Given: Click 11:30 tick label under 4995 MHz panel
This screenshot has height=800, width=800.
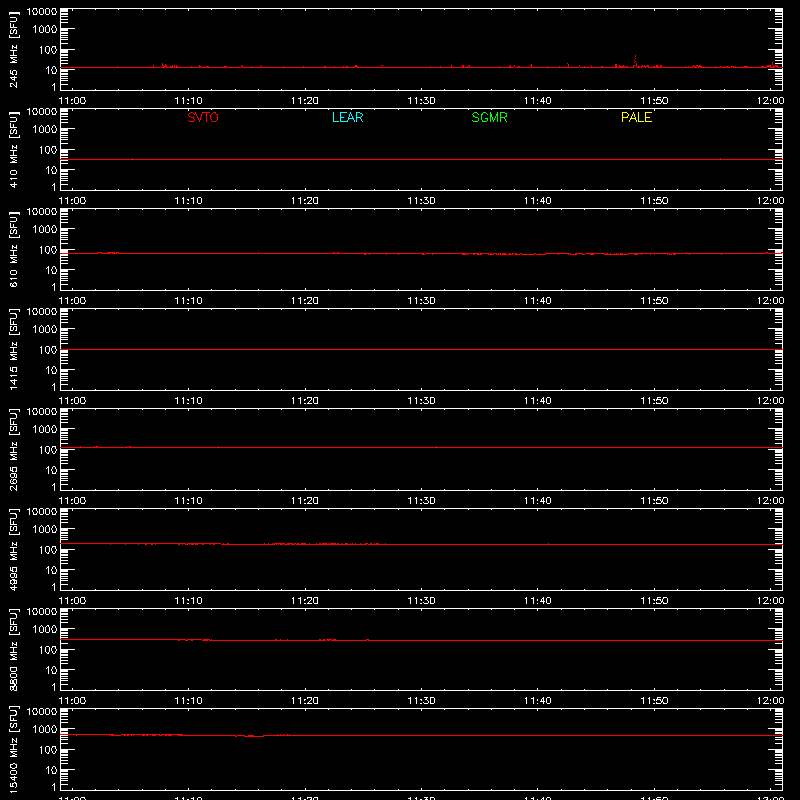Looking at the screenshot, I should click(421, 601).
